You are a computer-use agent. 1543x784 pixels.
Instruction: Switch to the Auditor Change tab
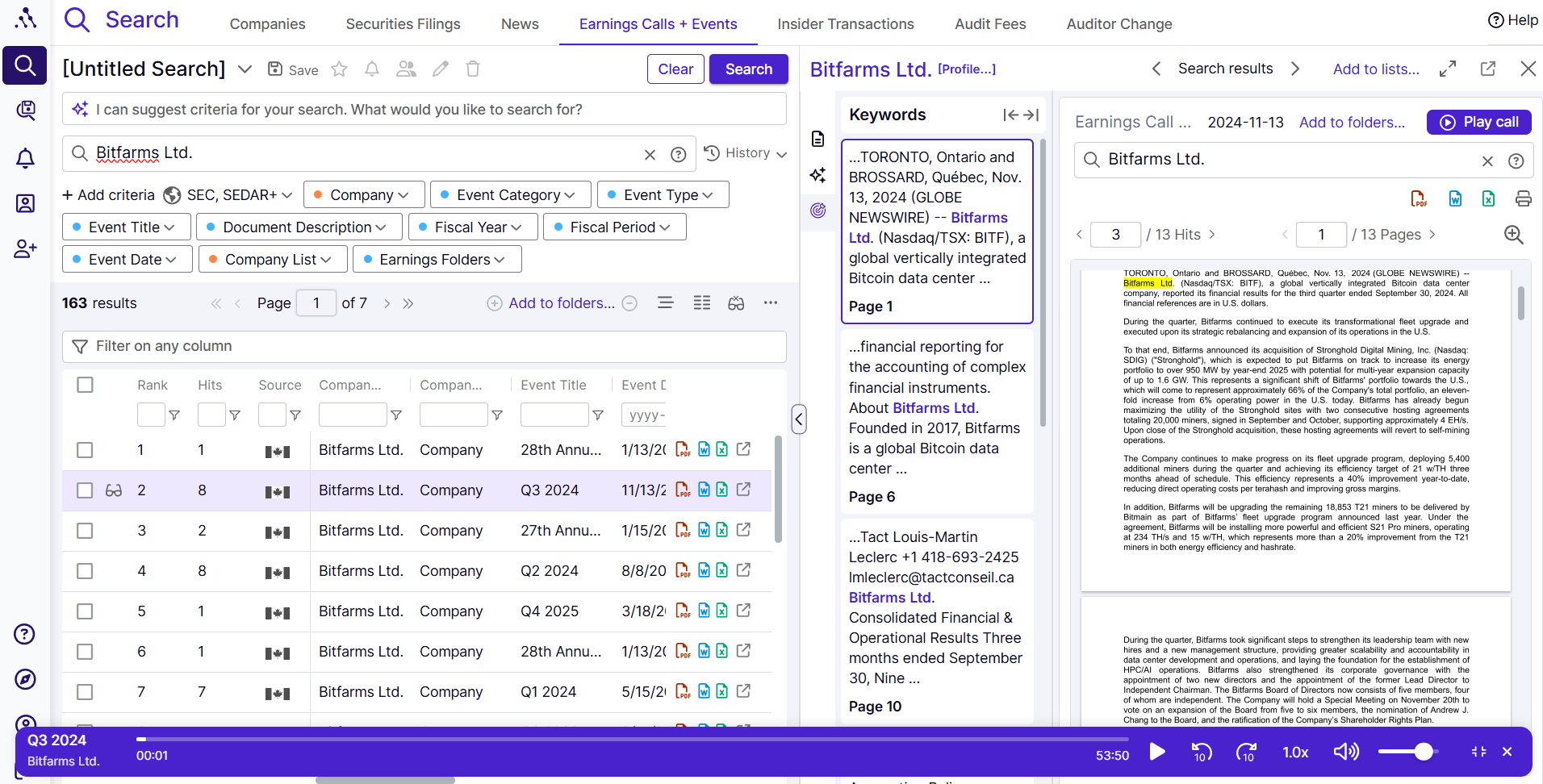[x=1119, y=24]
